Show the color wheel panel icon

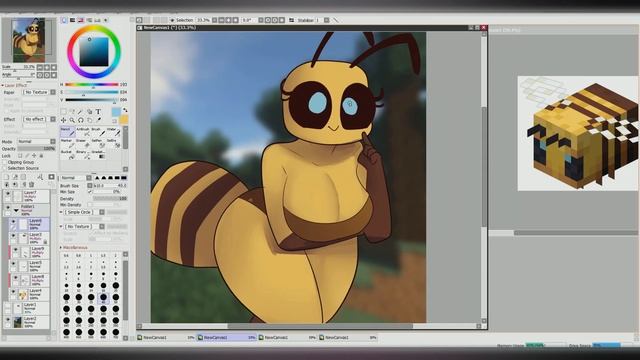click(x=64, y=20)
